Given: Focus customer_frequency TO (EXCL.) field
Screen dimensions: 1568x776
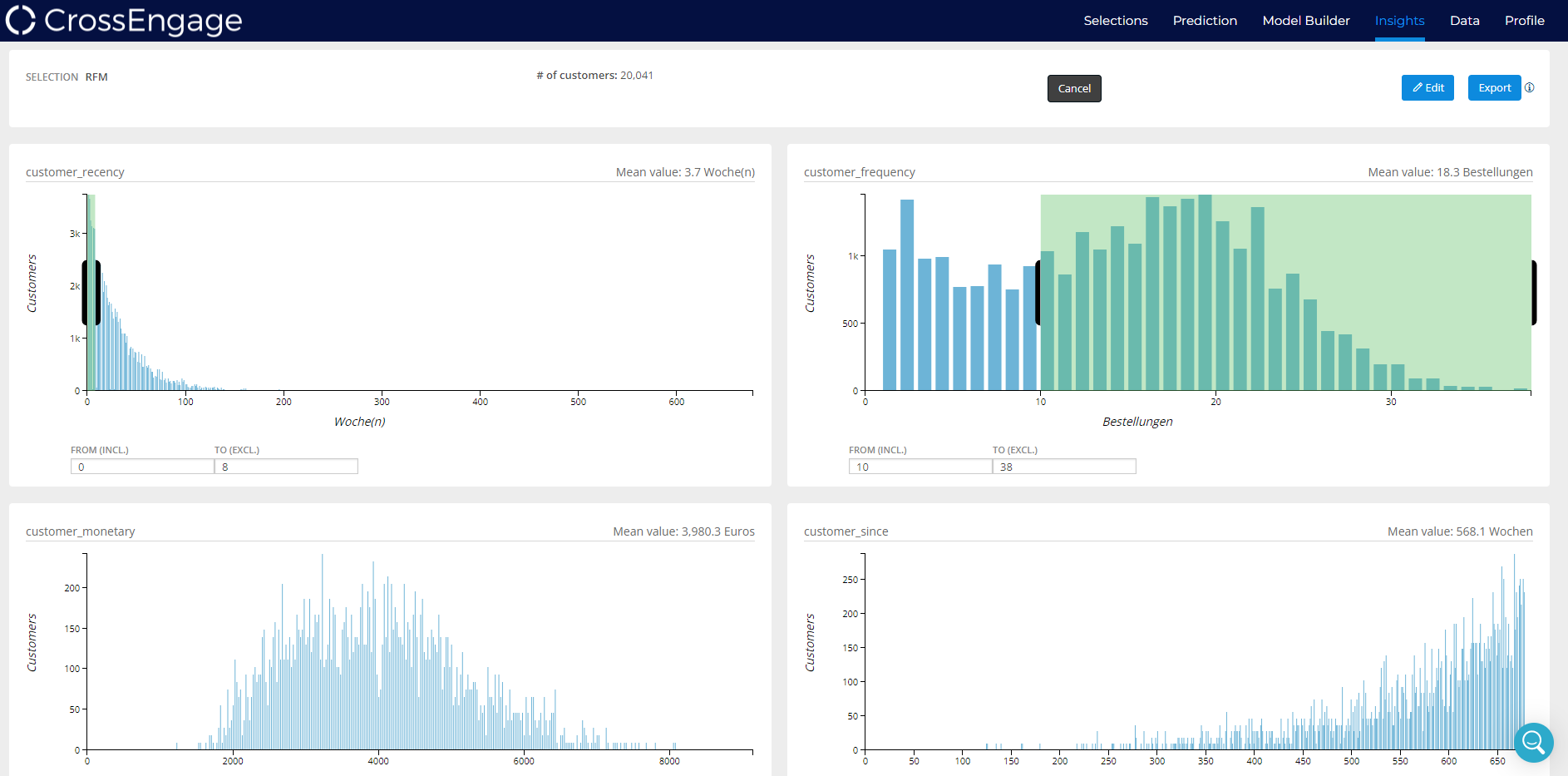Looking at the screenshot, I should click(x=1064, y=467).
